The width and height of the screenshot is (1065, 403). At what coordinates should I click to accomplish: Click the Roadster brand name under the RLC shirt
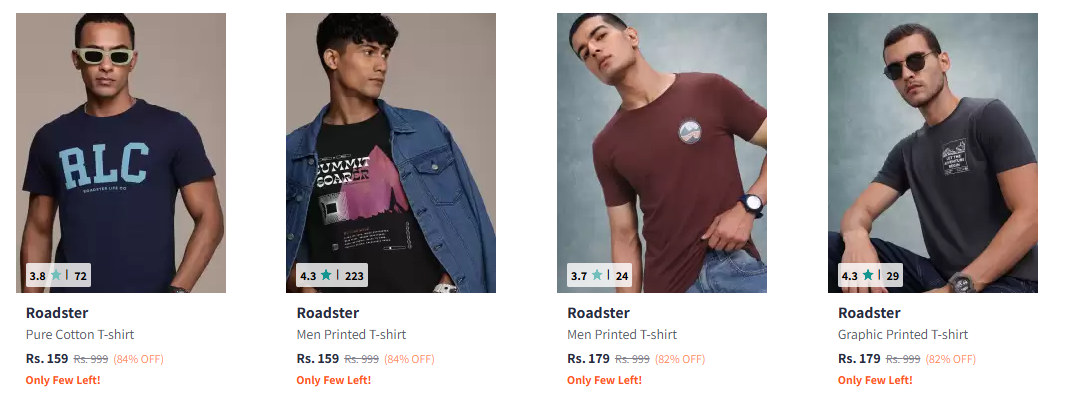point(57,313)
